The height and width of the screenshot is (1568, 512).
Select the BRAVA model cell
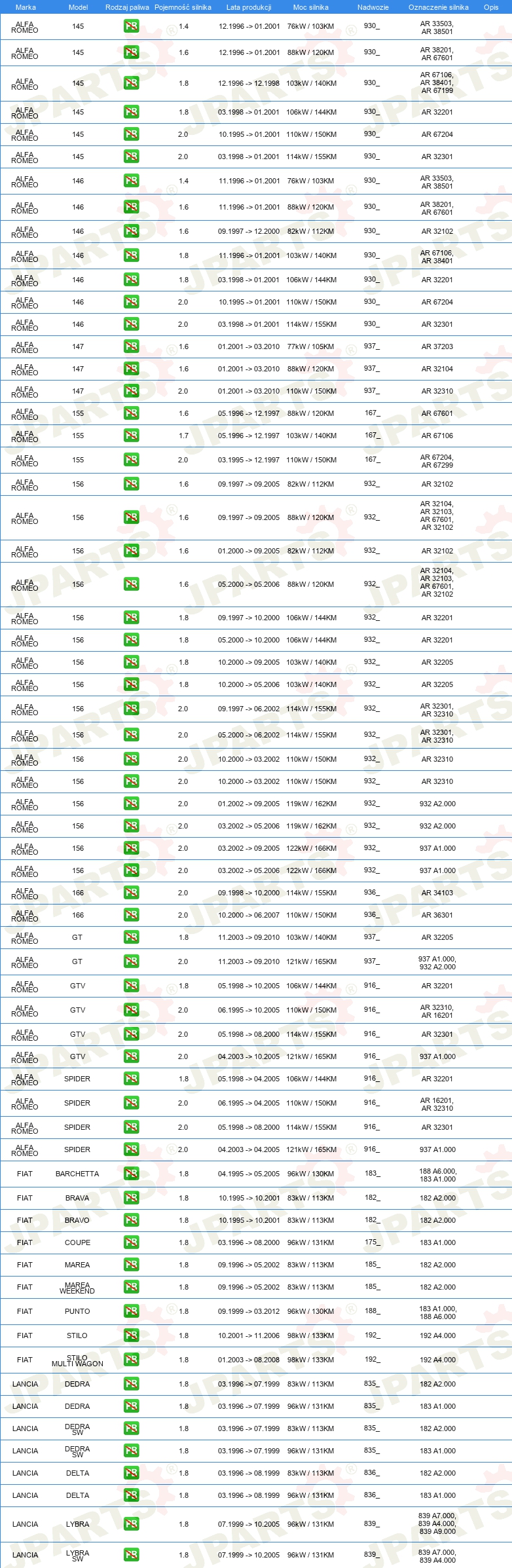point(77,1198)
